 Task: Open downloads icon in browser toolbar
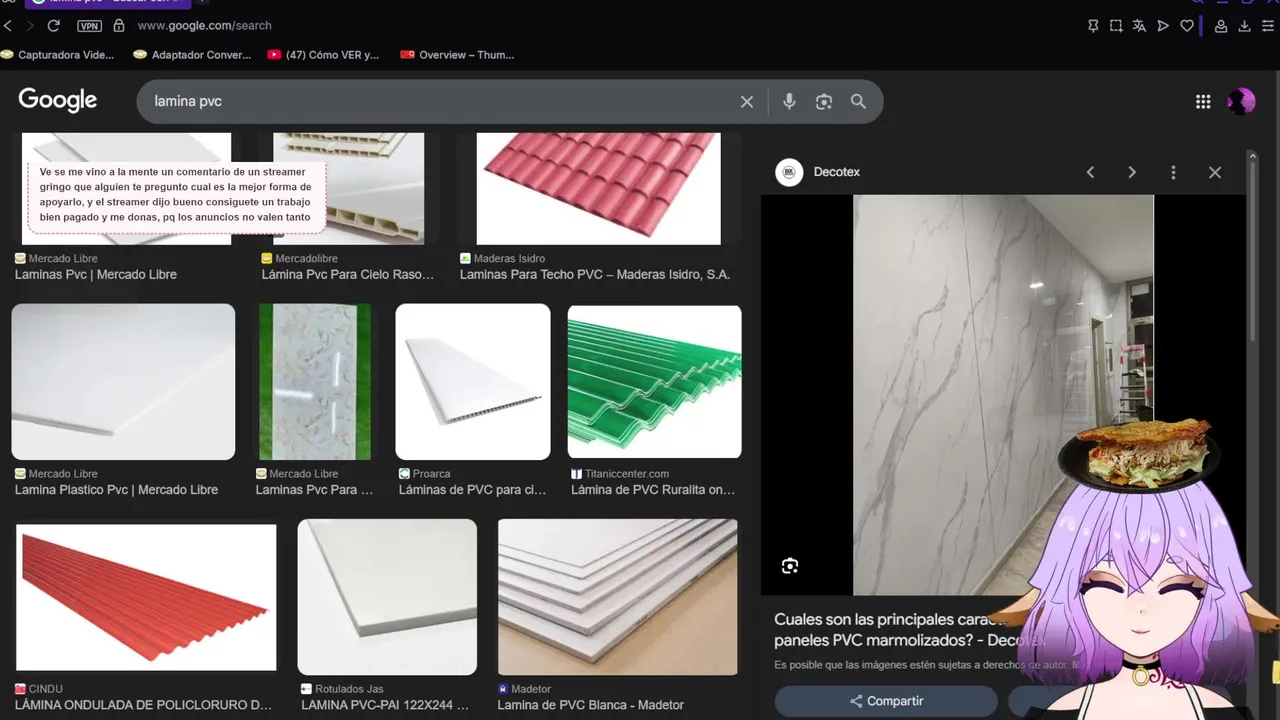[1245, 26]
